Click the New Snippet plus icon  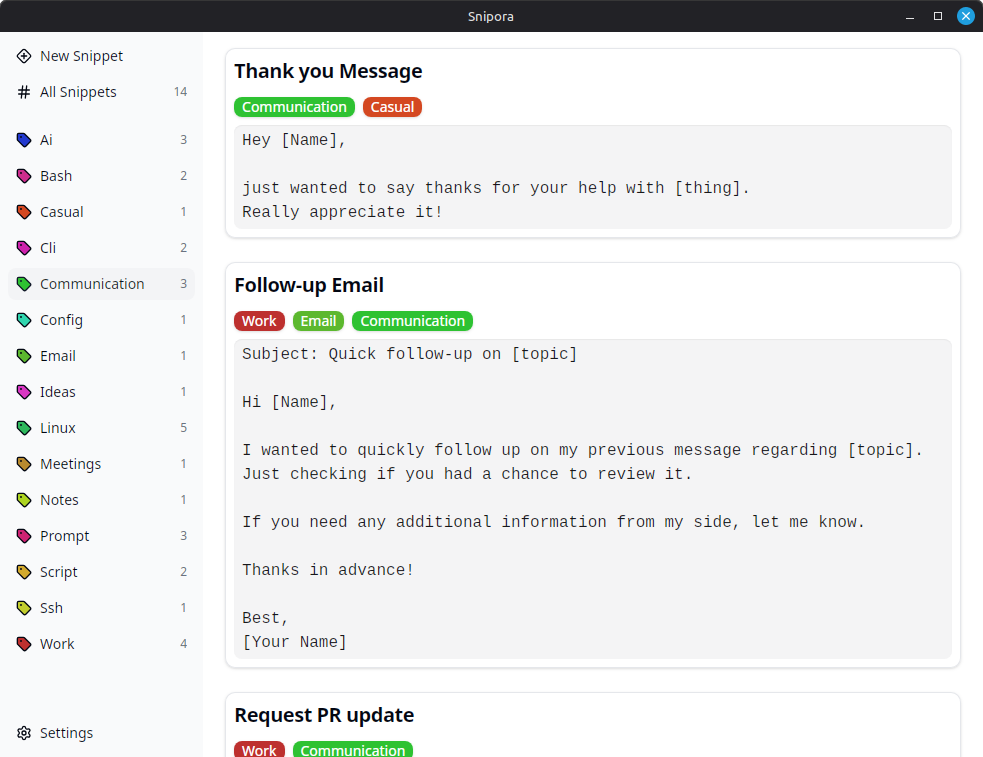24,56
